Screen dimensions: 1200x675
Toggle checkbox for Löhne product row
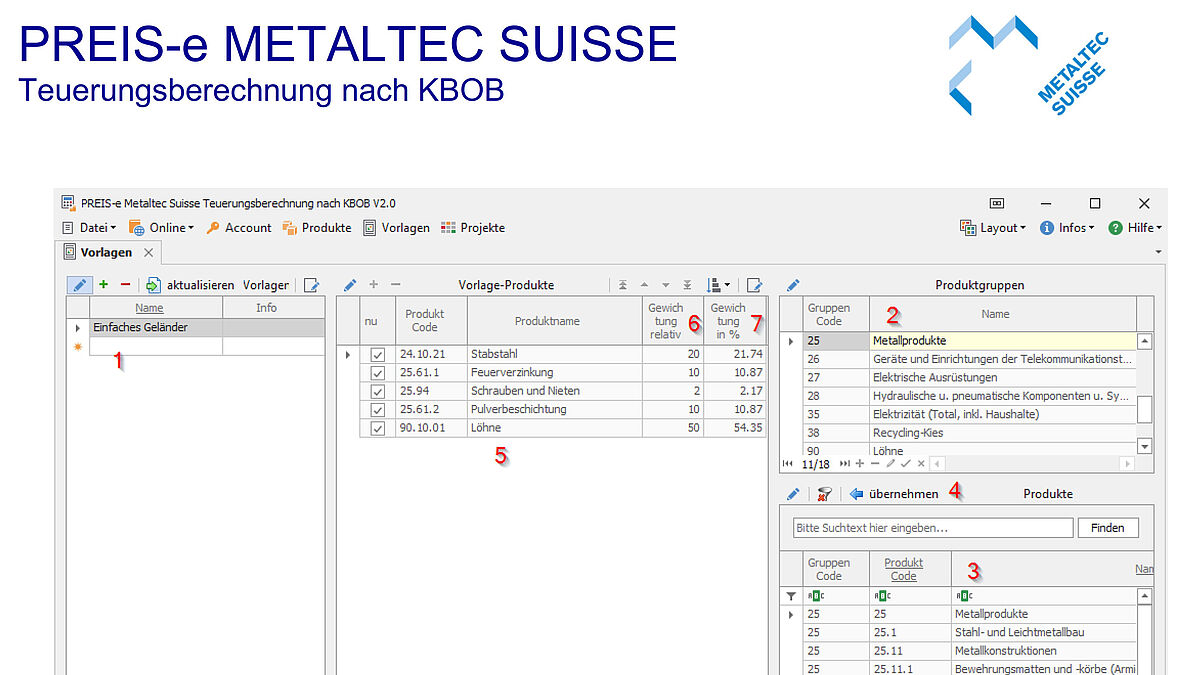pos(378,428)
